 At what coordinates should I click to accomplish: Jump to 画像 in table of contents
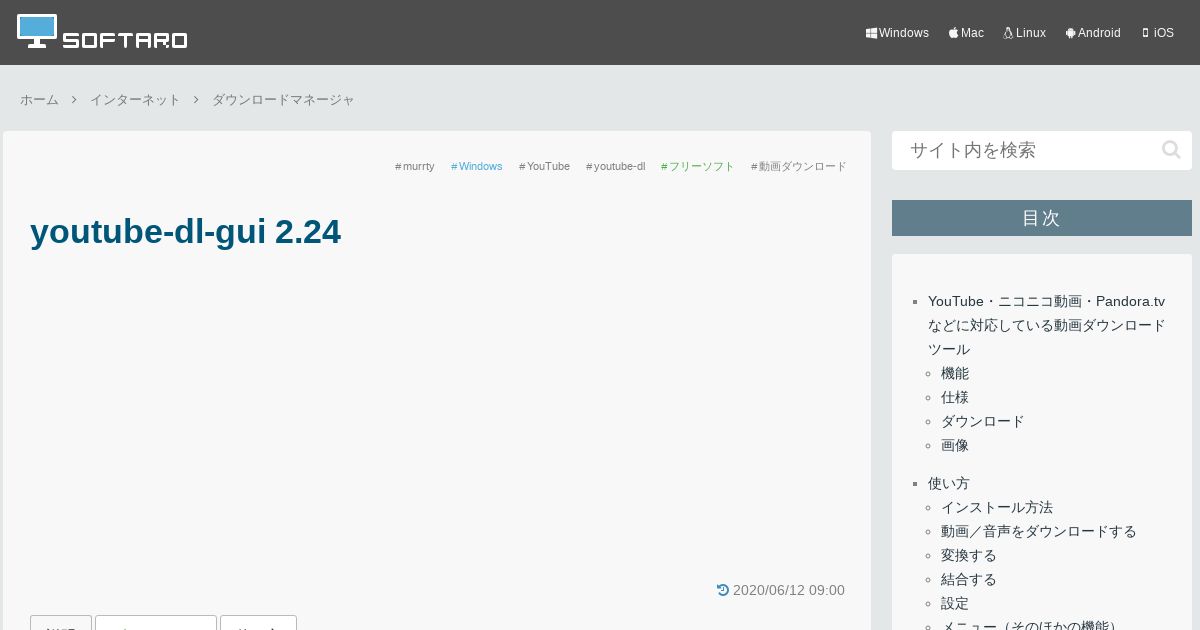(x=955, y=445)
